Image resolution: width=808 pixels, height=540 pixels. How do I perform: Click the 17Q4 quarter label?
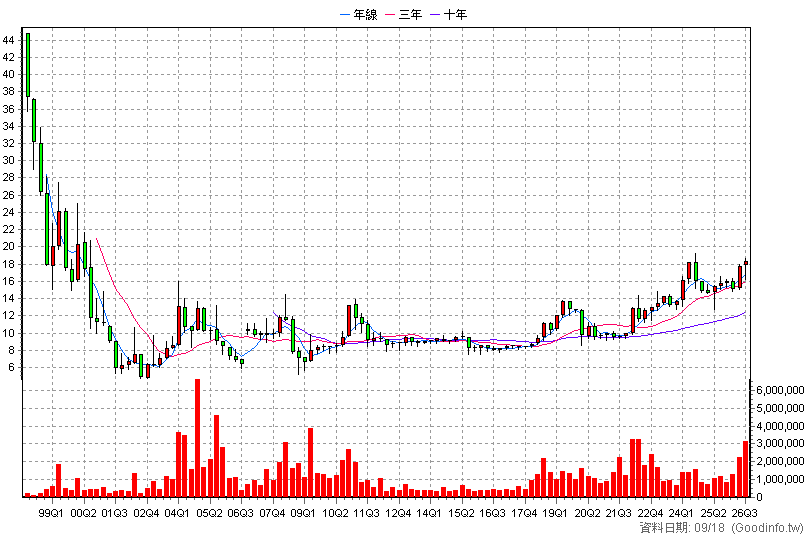pyautogui.click(x=525, y=513)
